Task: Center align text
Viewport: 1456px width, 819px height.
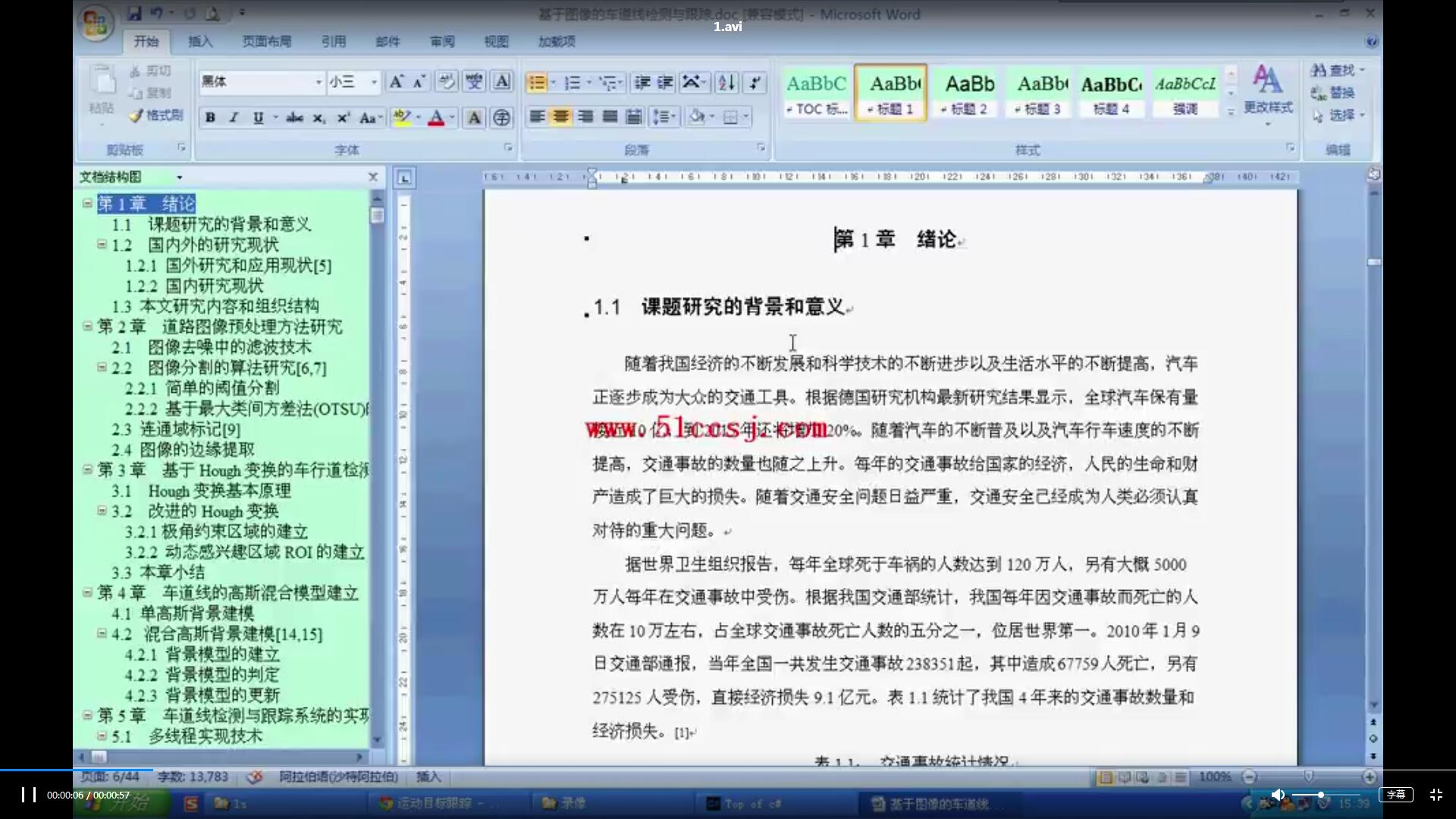Action: 561,117
